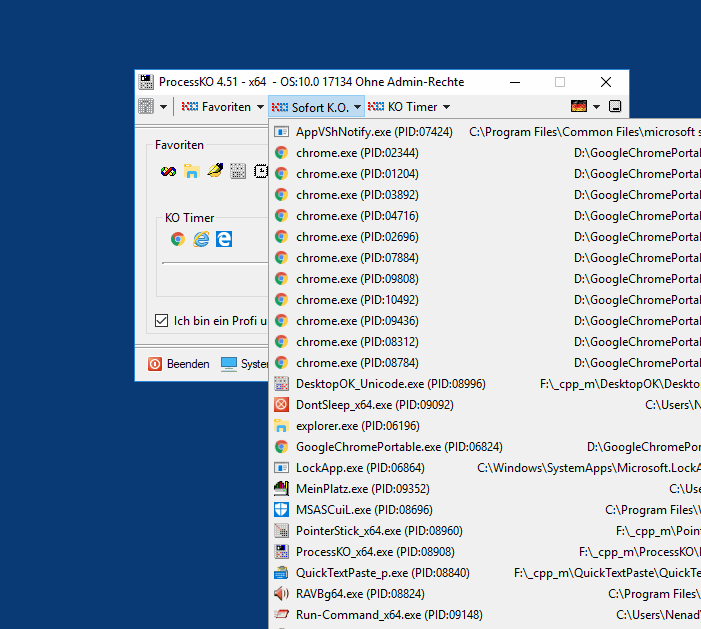701x629 pixels.
Task: Click the MSASCuiL.exe shield icon
Action: click(281, 510)
